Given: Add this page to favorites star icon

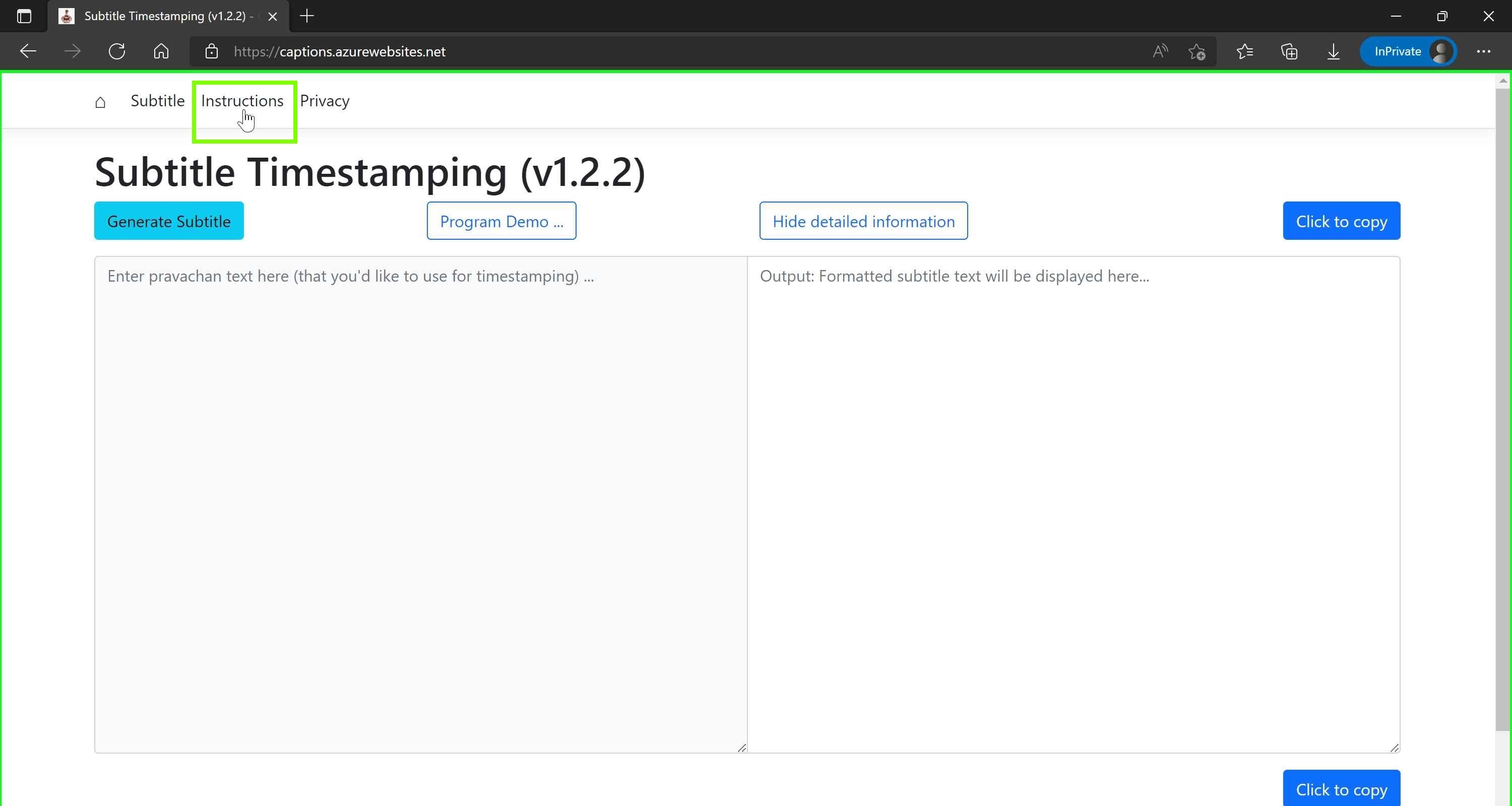Looking at the screenshot, I should point(1196,51).
